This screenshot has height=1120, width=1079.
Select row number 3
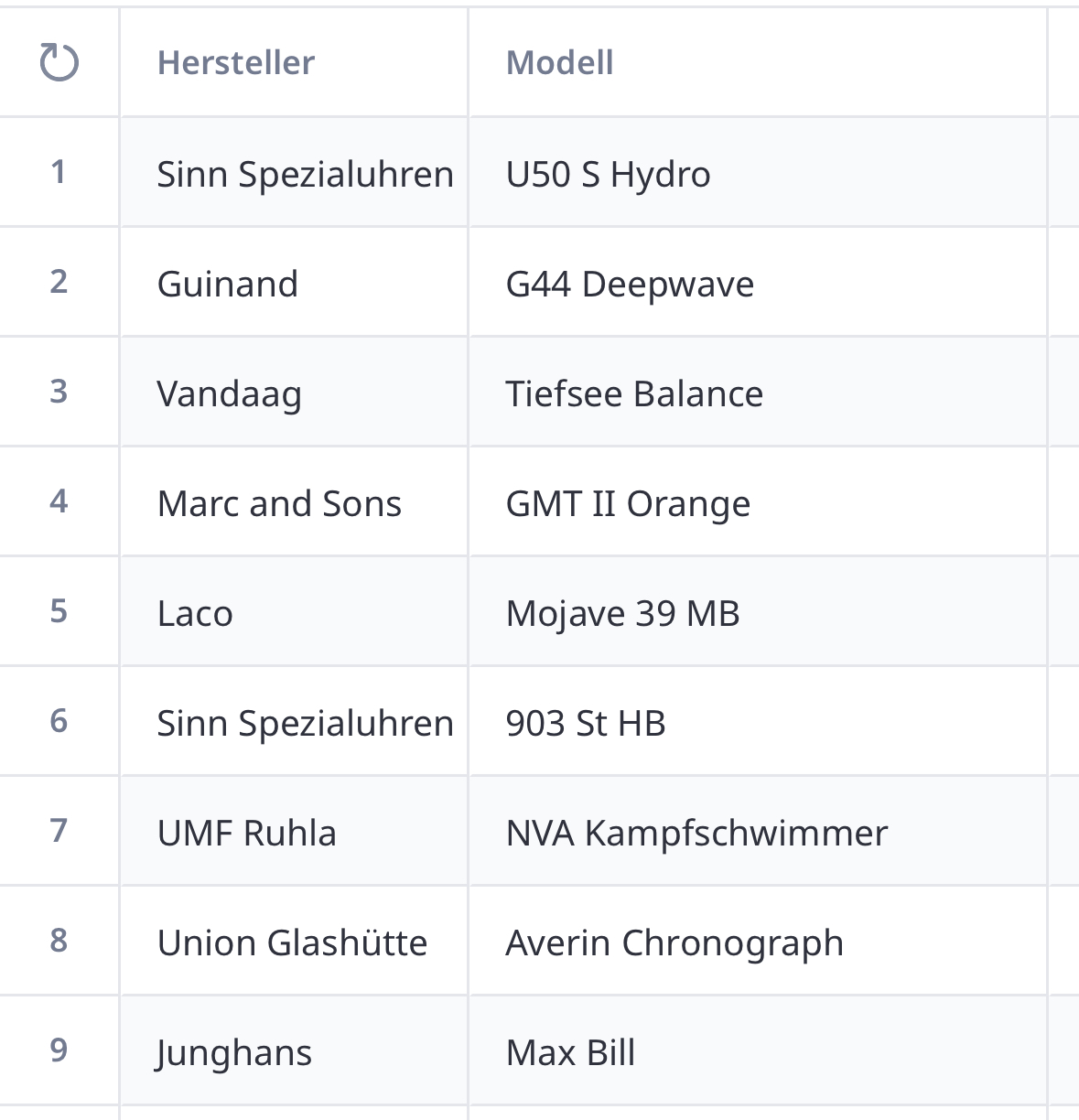coord(59,392)
